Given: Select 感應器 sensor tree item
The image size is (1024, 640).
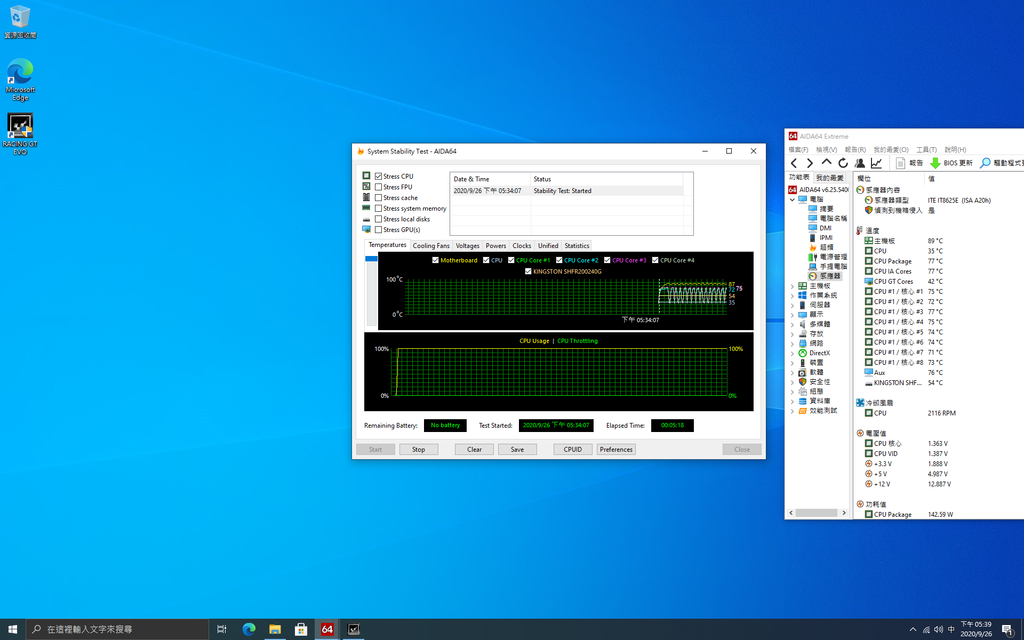Looking at the screenshot, I should pos(825,276).
